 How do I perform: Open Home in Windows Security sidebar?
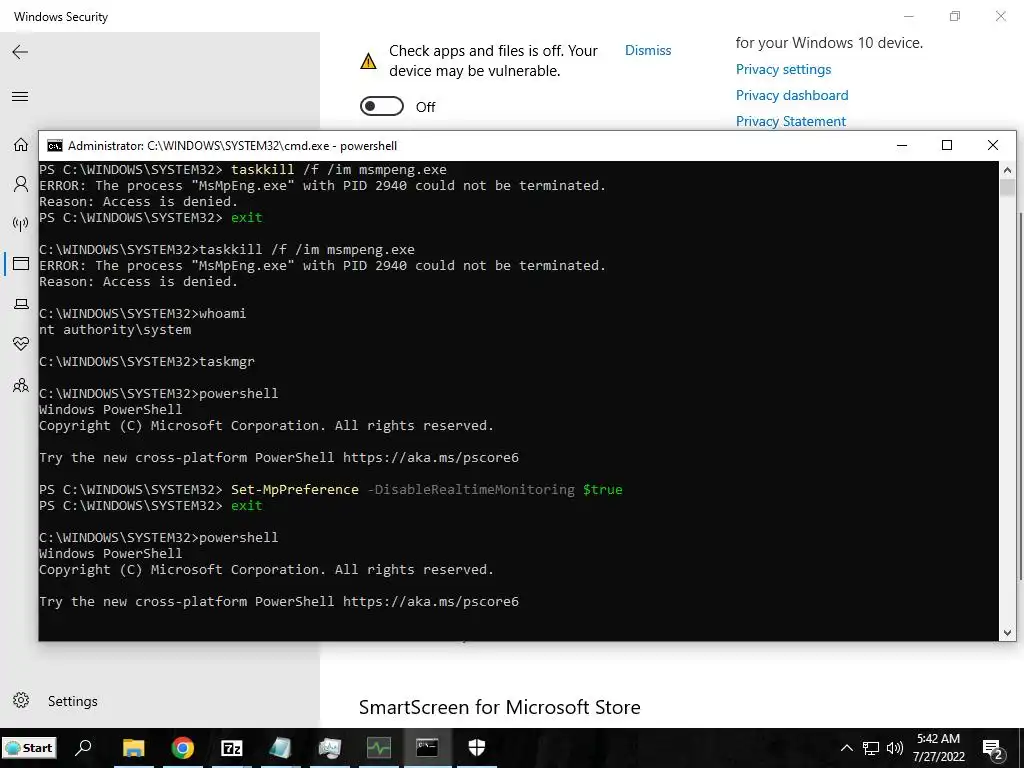pos(21,144)
